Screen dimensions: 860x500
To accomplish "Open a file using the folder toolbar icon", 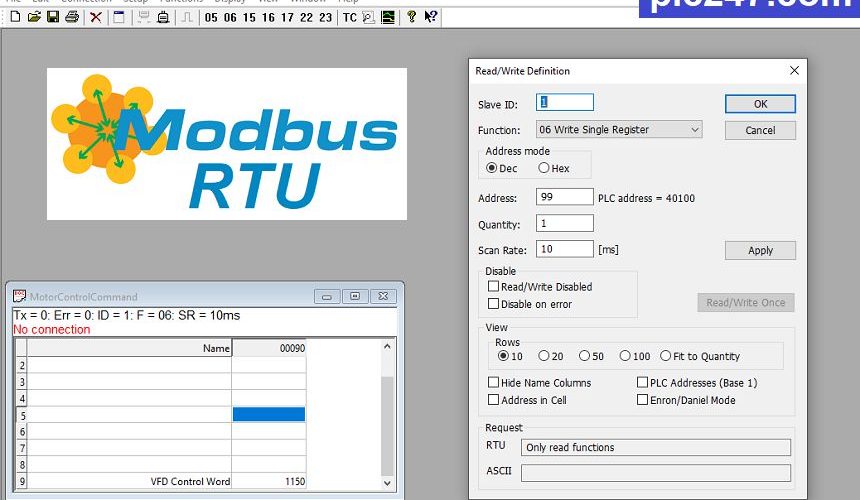I will tap(34, 17).
